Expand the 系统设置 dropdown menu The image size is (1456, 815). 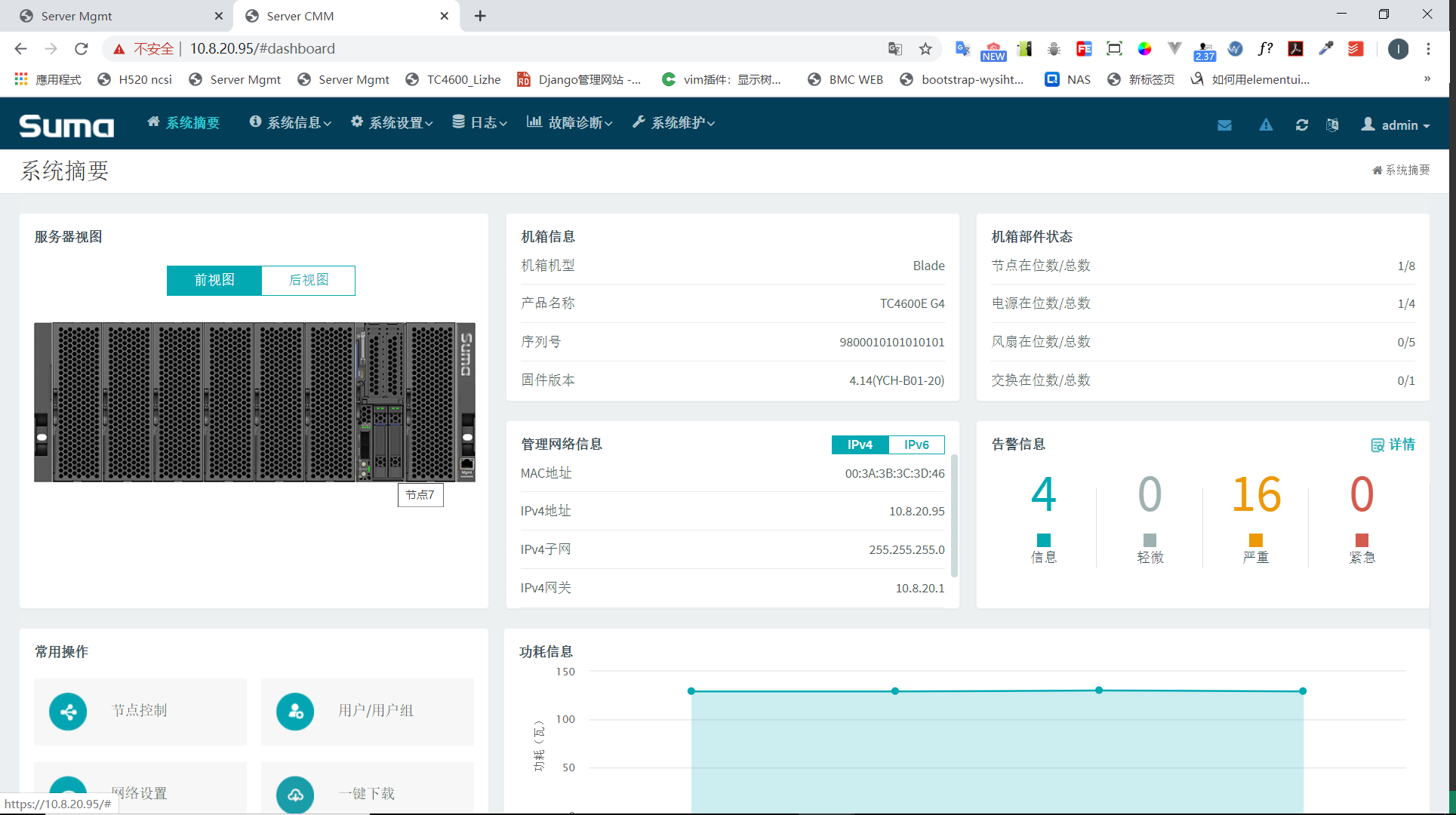click(392, 122)
